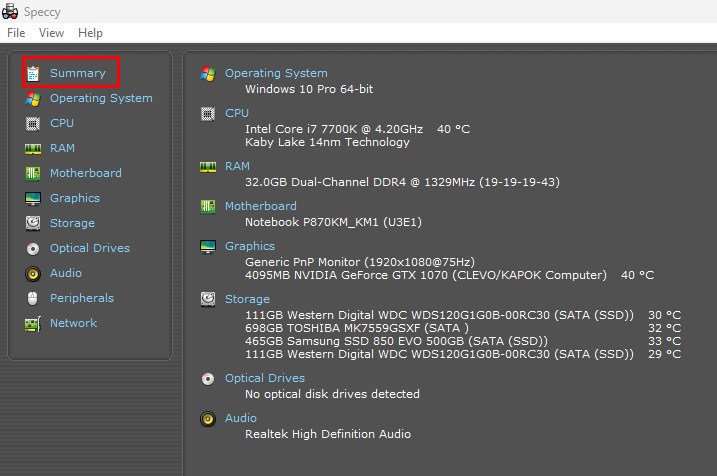717x476 pixels.
Task: Click the Graphics monitor icon in summary pane
Action: 208,247
